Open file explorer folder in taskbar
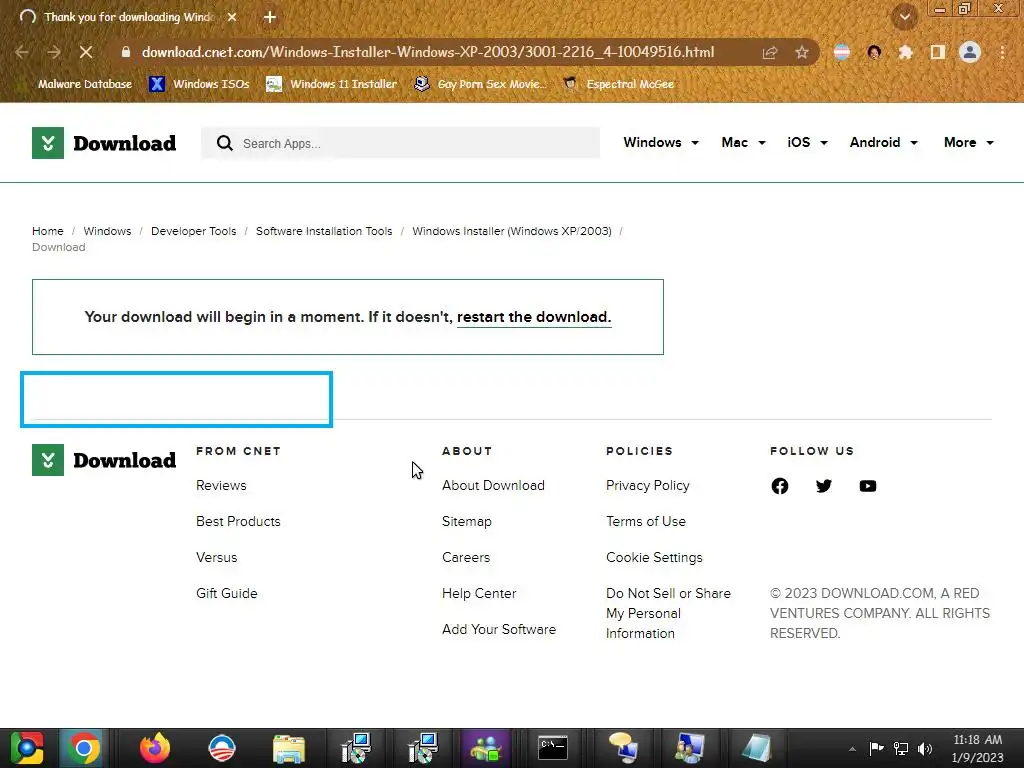Screen dimensions: 1024x768 coord(289,748)
